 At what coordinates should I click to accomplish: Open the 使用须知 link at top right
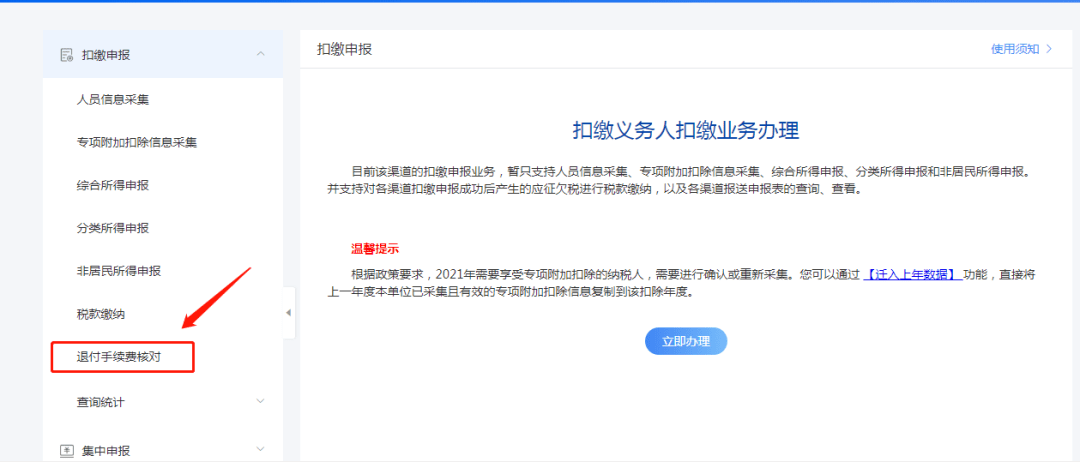tap(1014, 48)
